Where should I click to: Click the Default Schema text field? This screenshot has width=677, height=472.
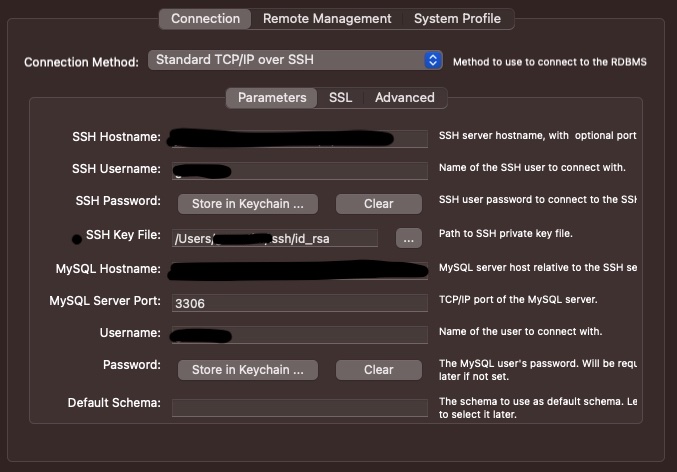click(x=300, y=406)
